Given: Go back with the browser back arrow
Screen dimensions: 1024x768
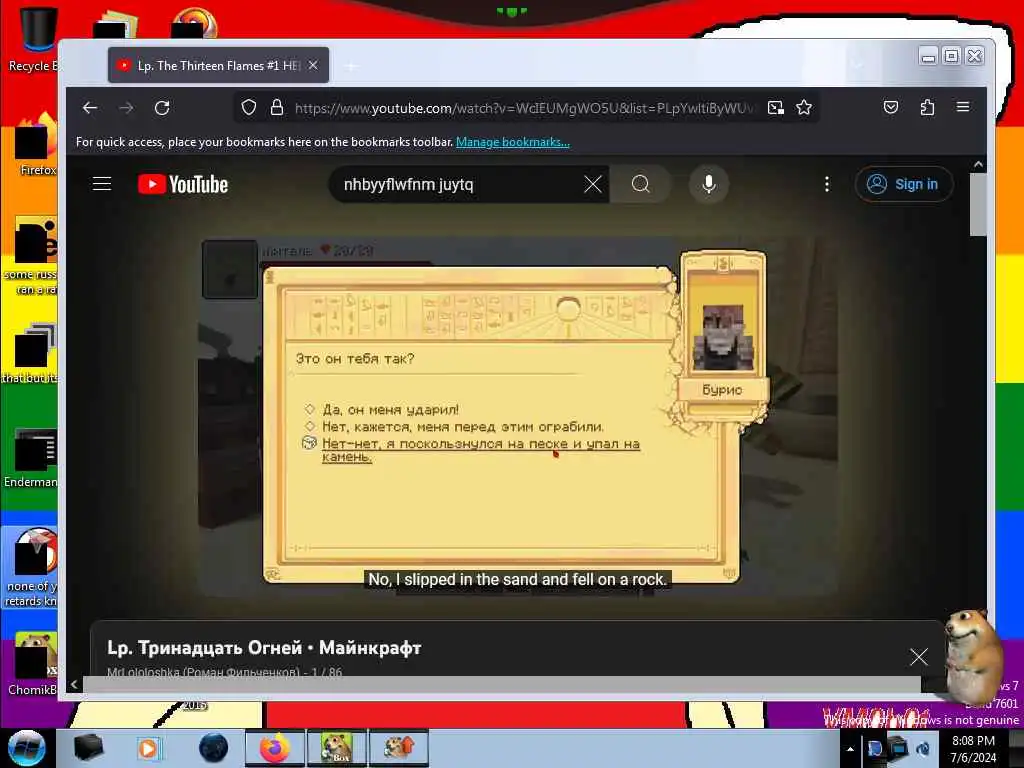Looking at the screenshot, I should (x=90, y=108).
